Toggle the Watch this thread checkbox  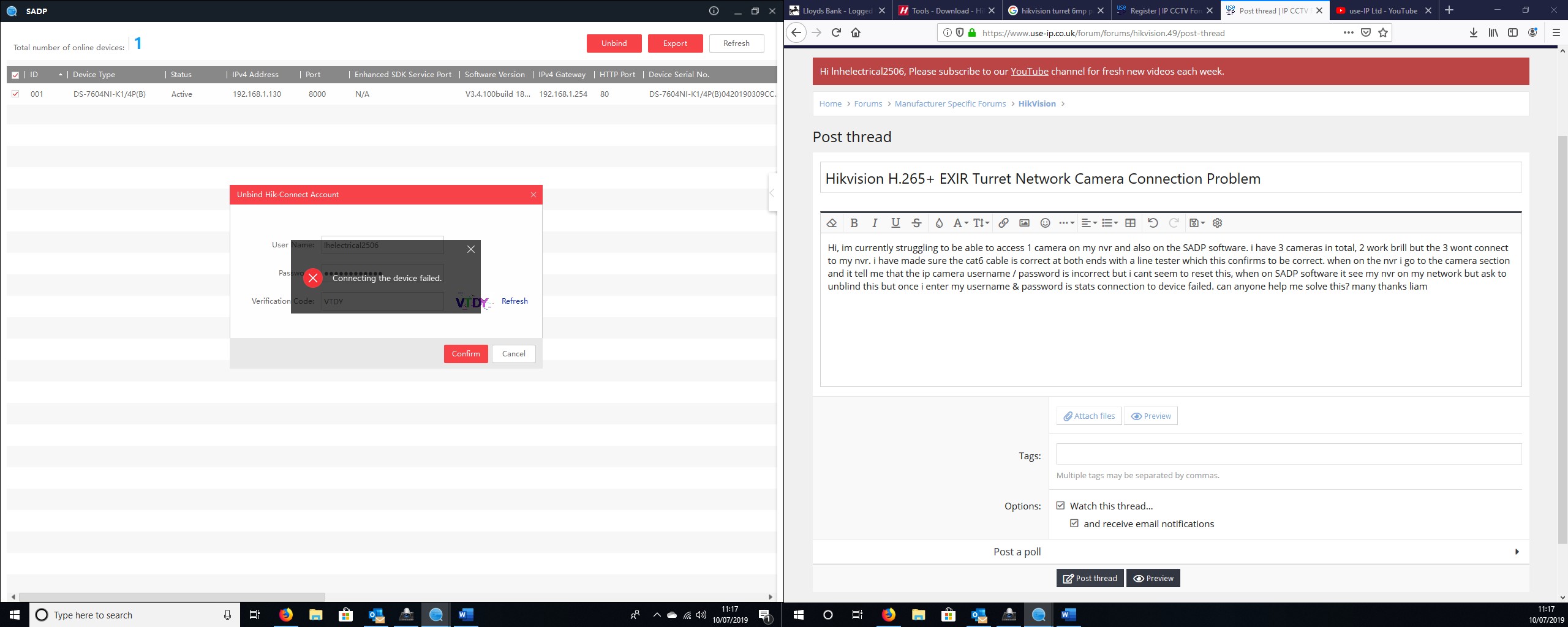[1061, 506]
